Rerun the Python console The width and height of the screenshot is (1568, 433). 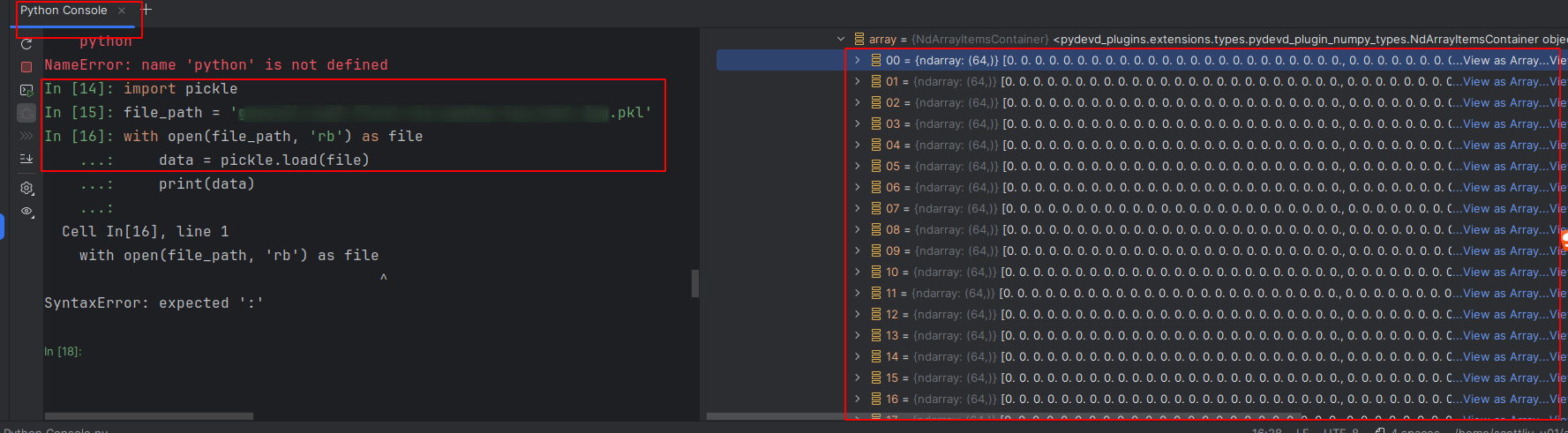click(x=26, y=44)
